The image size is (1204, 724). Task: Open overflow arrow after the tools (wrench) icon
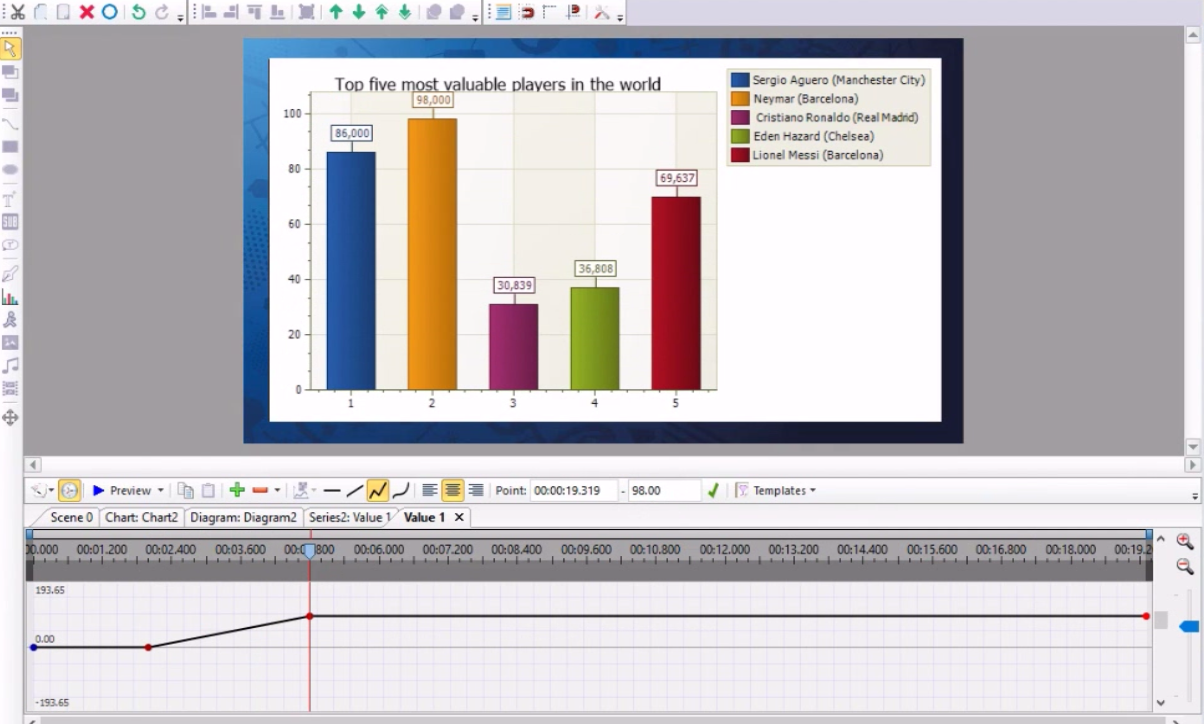[x=620, y=16]
